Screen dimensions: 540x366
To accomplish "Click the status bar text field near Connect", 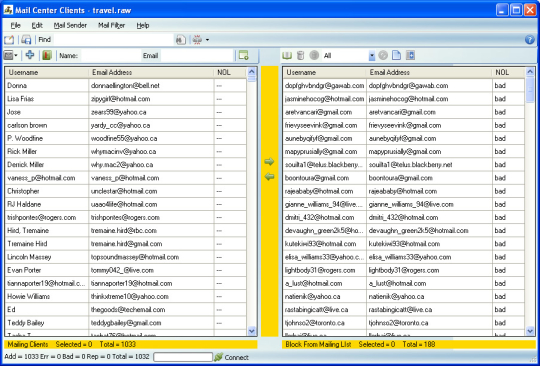I will [x=183, y=357].
